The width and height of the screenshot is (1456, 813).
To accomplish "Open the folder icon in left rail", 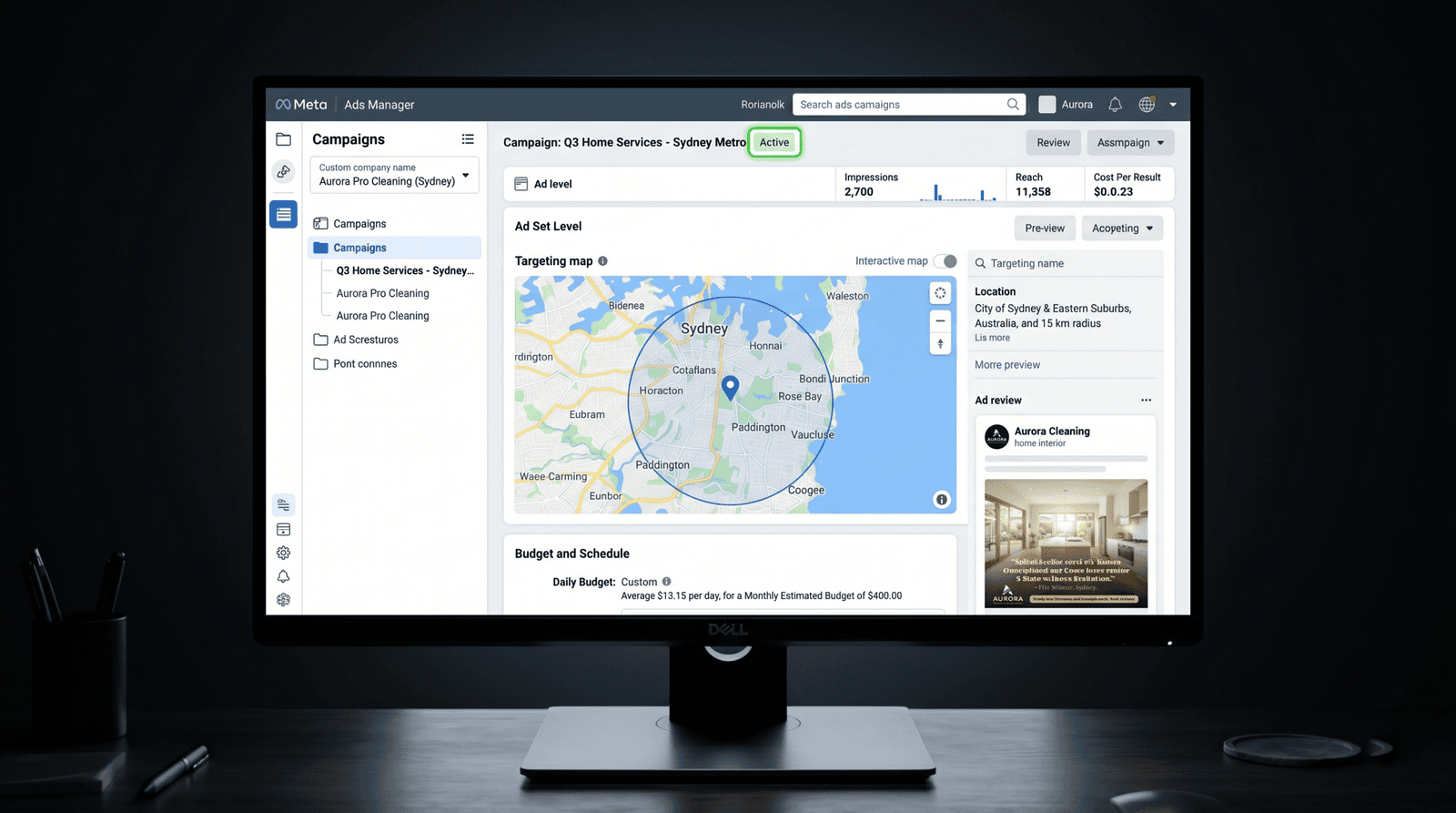I will [x=284, y=139].
